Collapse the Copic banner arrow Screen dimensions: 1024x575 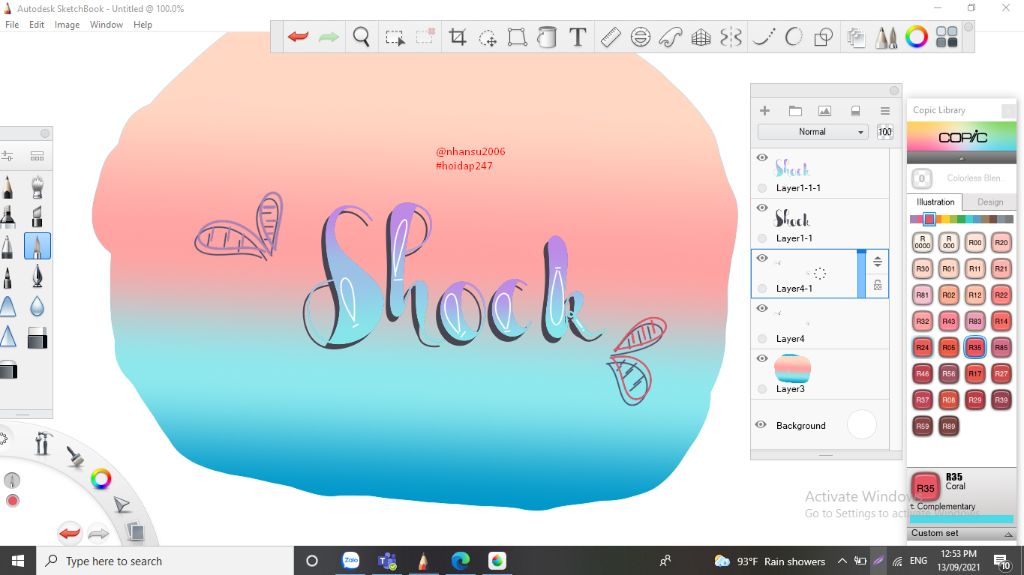[961, 159]
